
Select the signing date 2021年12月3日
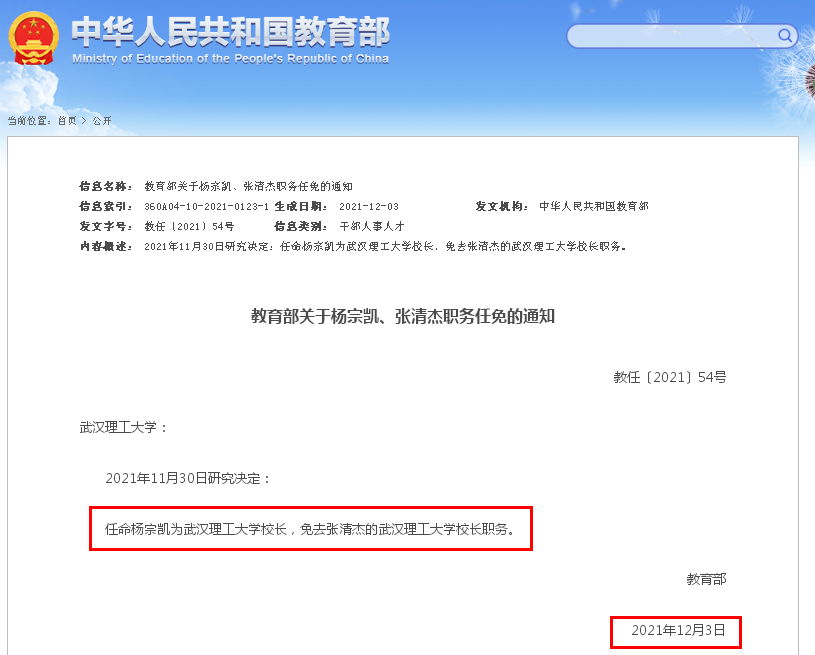click(678, 630)
